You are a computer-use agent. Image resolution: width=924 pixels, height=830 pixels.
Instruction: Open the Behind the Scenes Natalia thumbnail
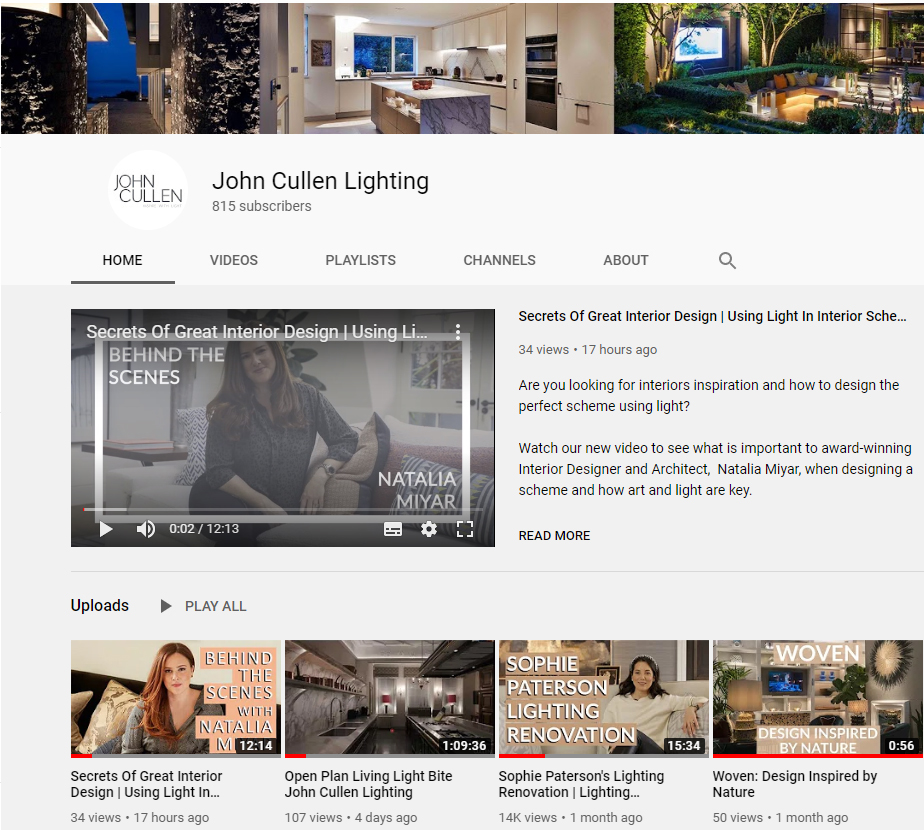pos(176,699)
